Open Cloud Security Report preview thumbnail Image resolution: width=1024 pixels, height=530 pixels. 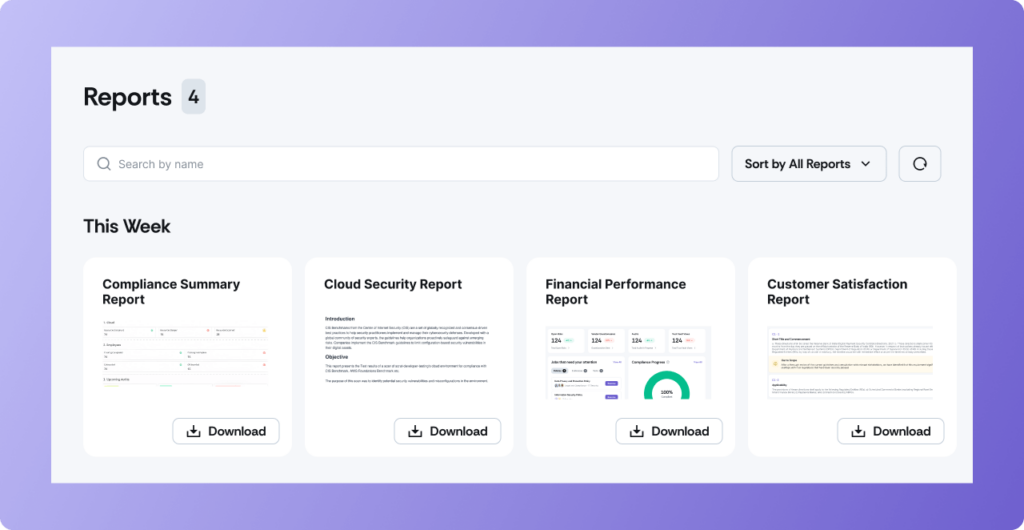point(408,349)
